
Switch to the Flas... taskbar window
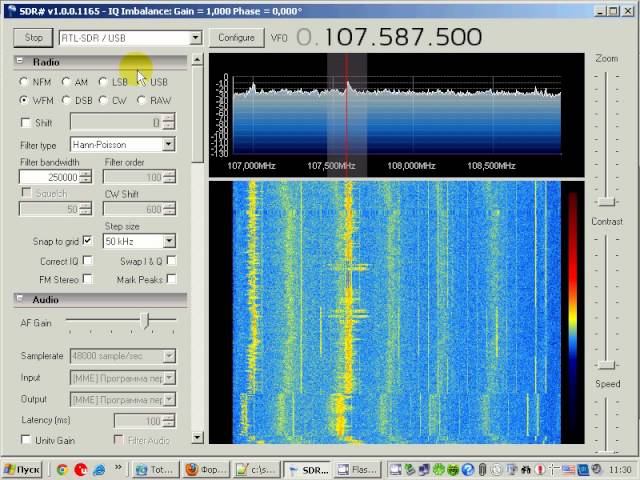tap(358, 470)
